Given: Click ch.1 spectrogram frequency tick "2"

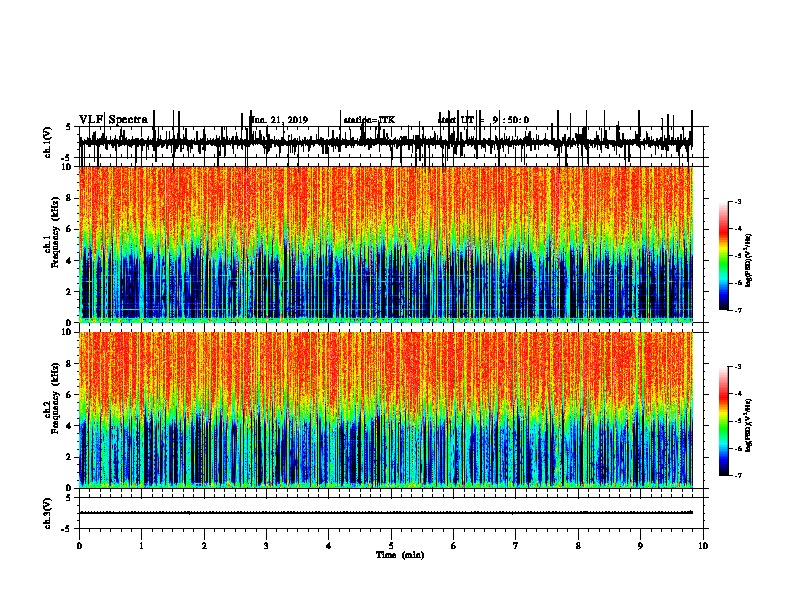Looking at the screenshot, I should (x=69, y=291).
